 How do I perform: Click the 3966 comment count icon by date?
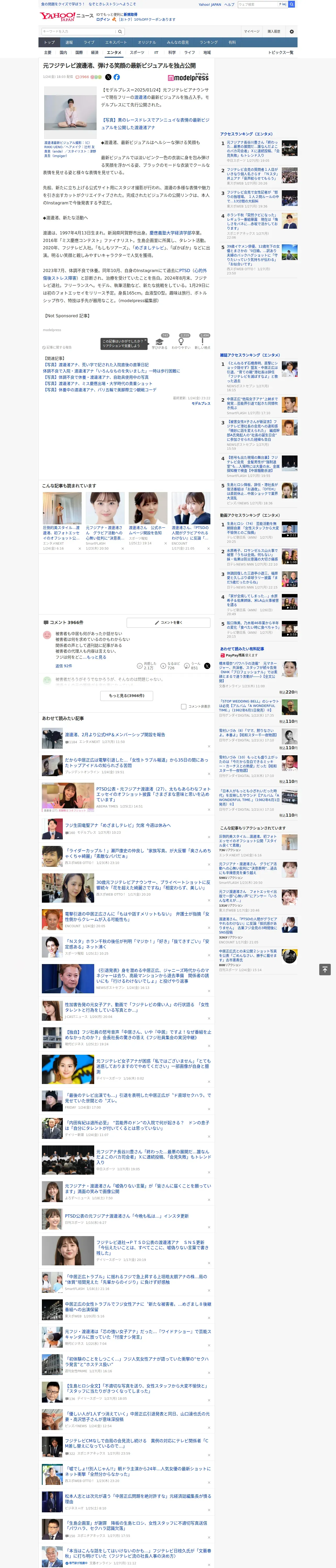(82, 77)
